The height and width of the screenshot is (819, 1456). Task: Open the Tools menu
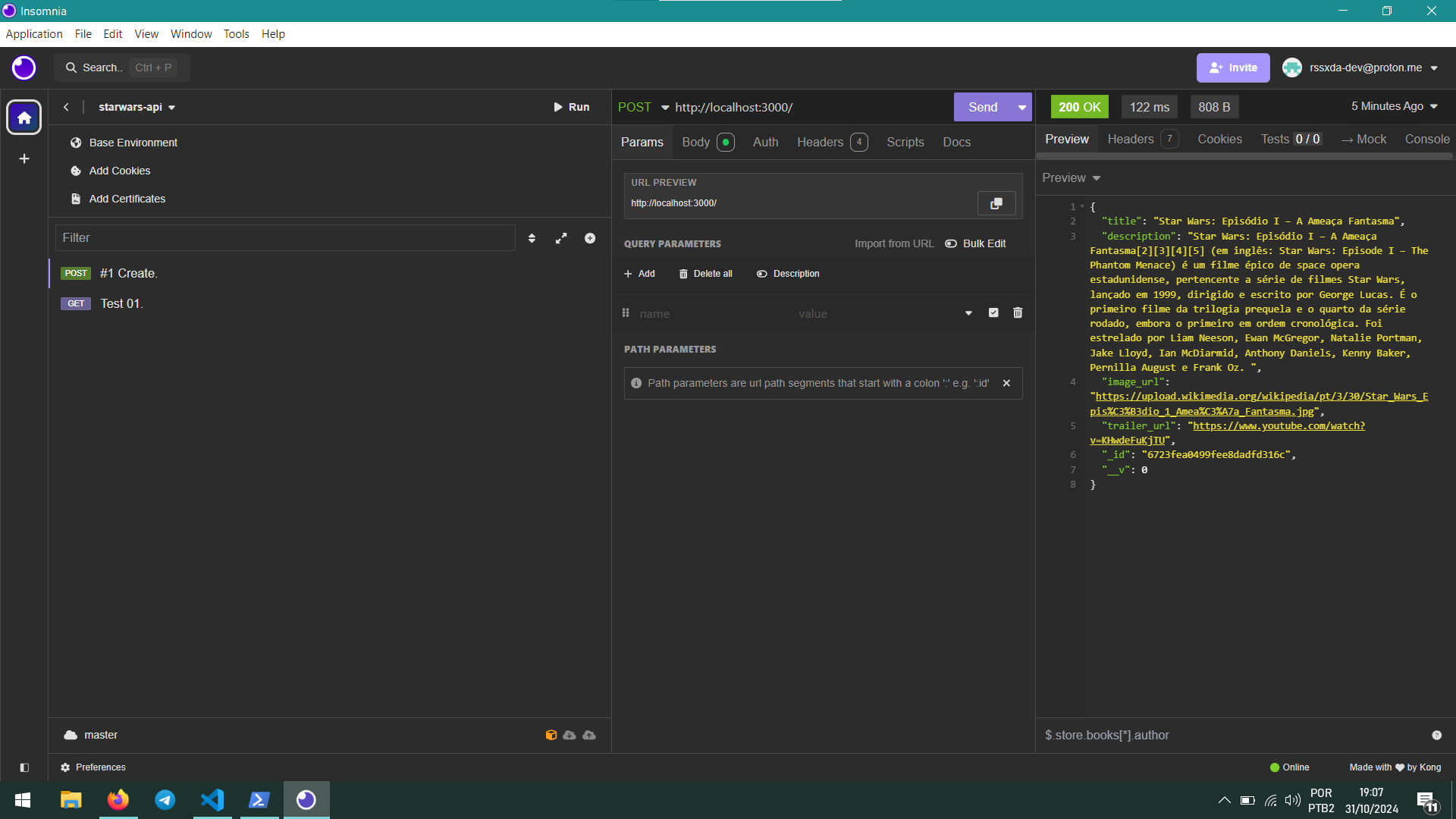click(236, 34)
